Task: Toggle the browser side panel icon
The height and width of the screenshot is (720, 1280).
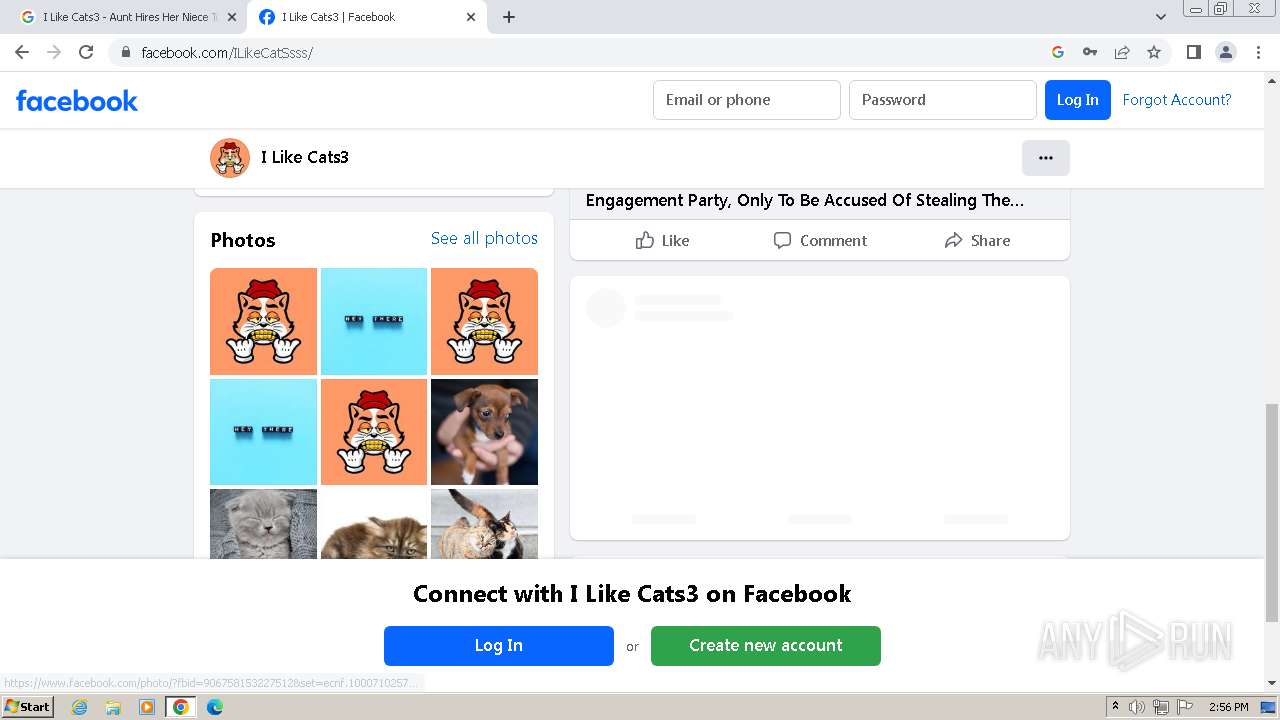Action: point(1193,52)
